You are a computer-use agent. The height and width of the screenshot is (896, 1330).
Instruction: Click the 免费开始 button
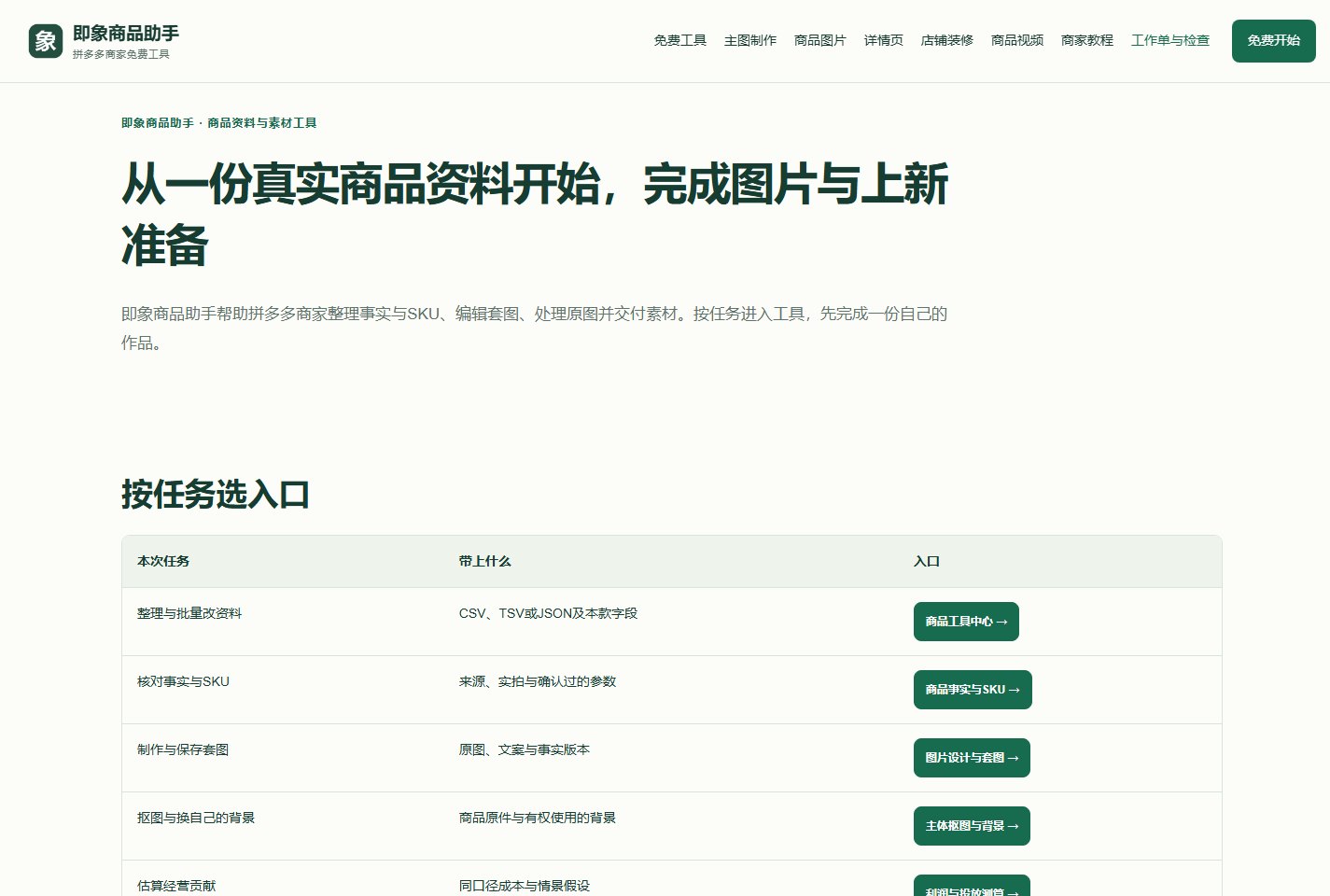pyautogui.click(x=1274, y=41)
